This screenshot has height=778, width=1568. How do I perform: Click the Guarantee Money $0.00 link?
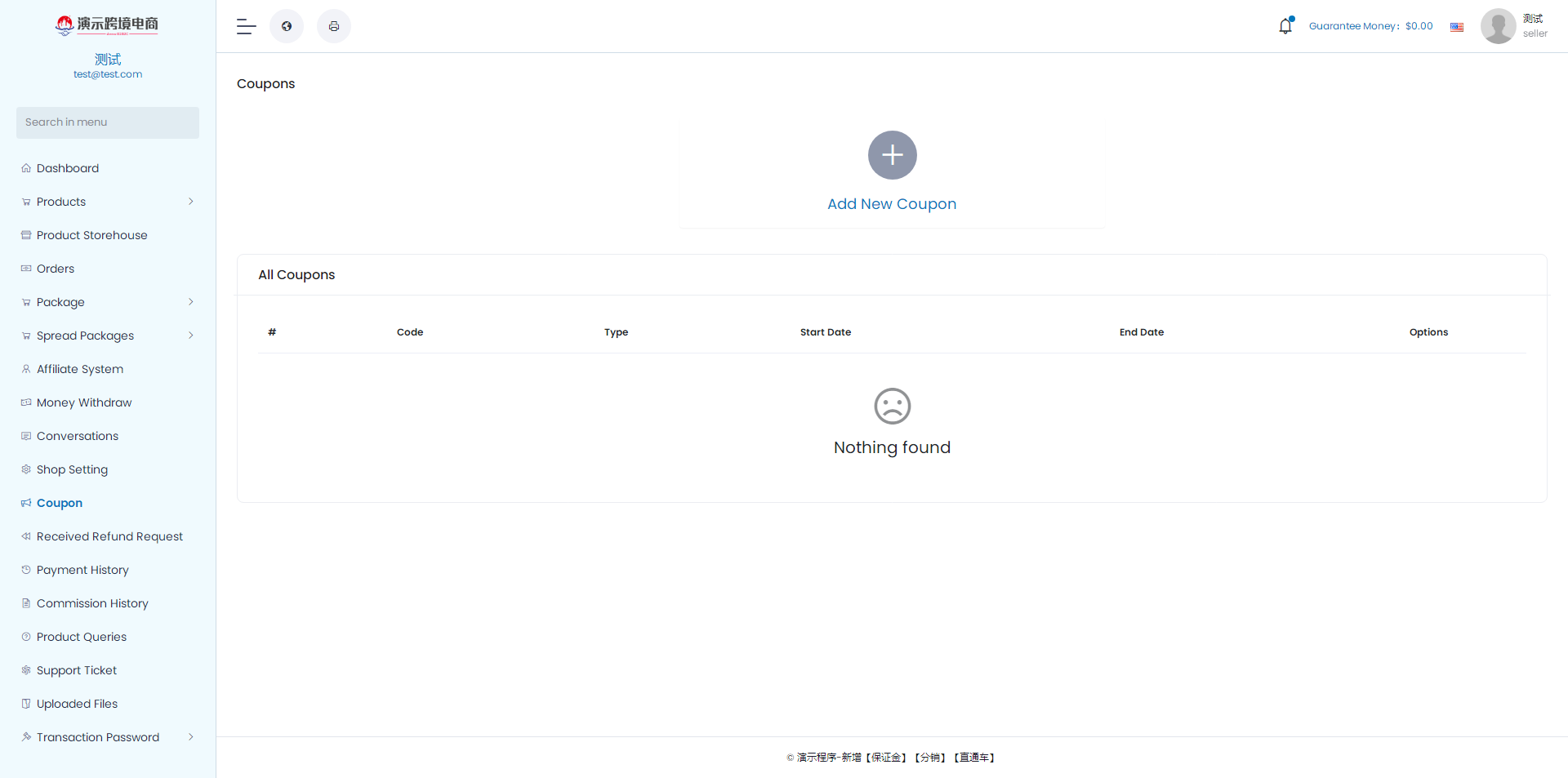(1371, 26)
